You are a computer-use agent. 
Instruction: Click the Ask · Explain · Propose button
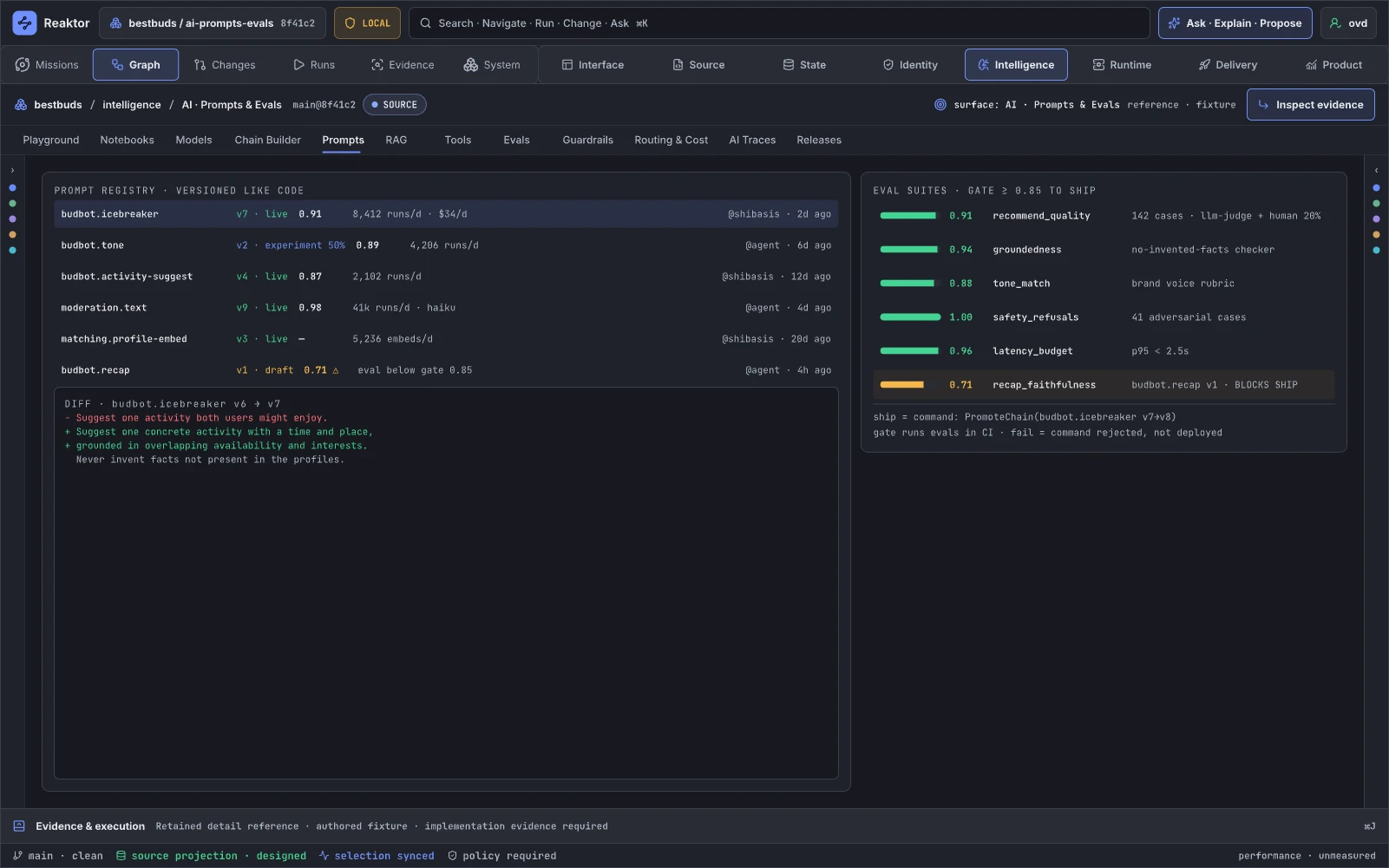[x=1235, y=23]
